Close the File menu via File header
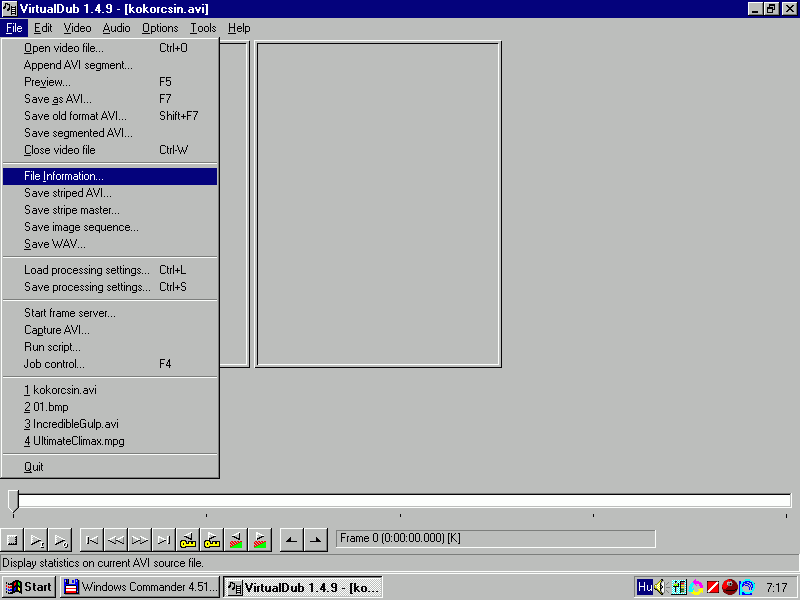The width and height of the screenshot is (800, 600). click(x=14, y=28)
